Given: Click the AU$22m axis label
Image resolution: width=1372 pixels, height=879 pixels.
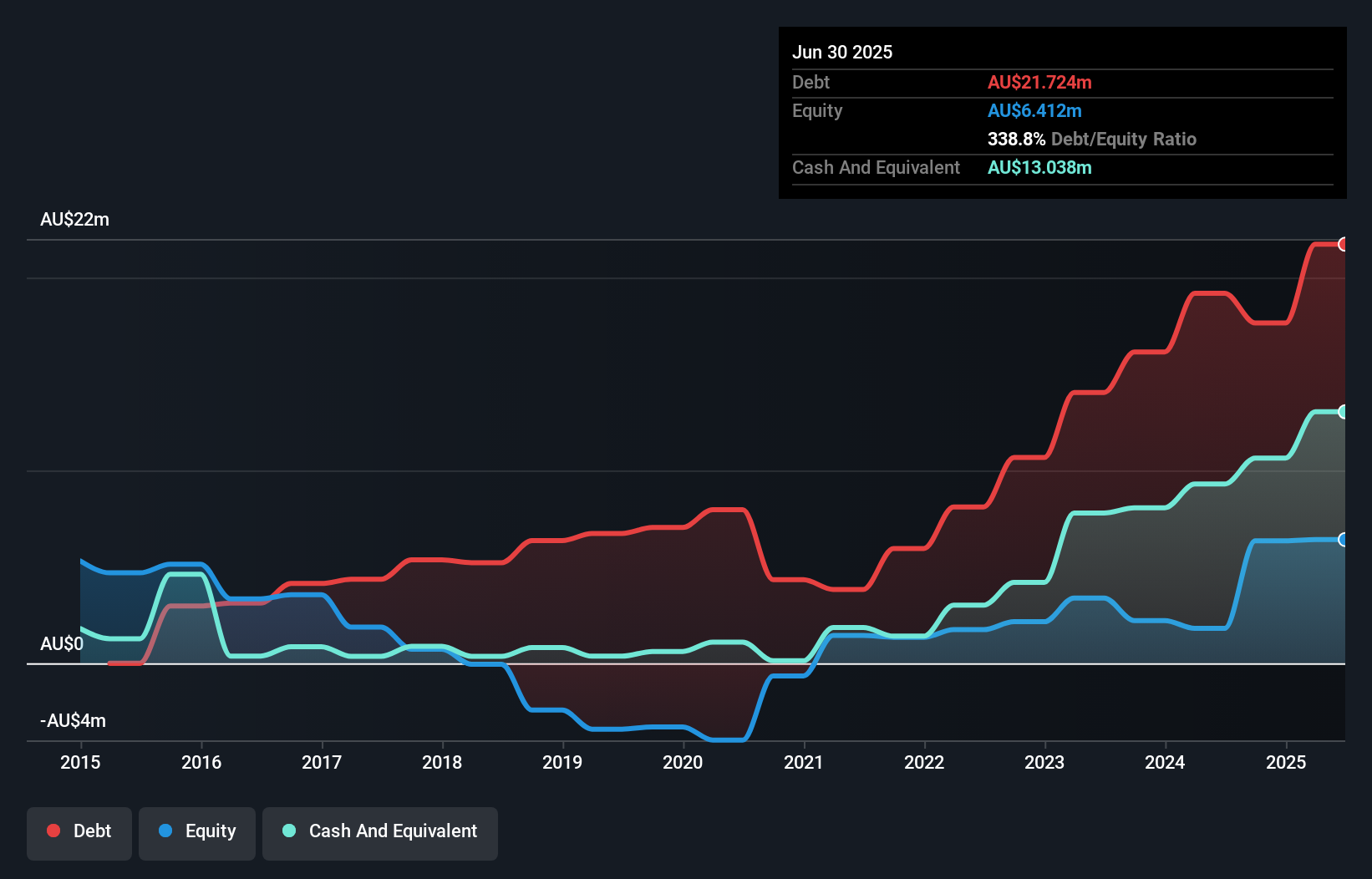Looking at the screenshot, I should (75, 219).
